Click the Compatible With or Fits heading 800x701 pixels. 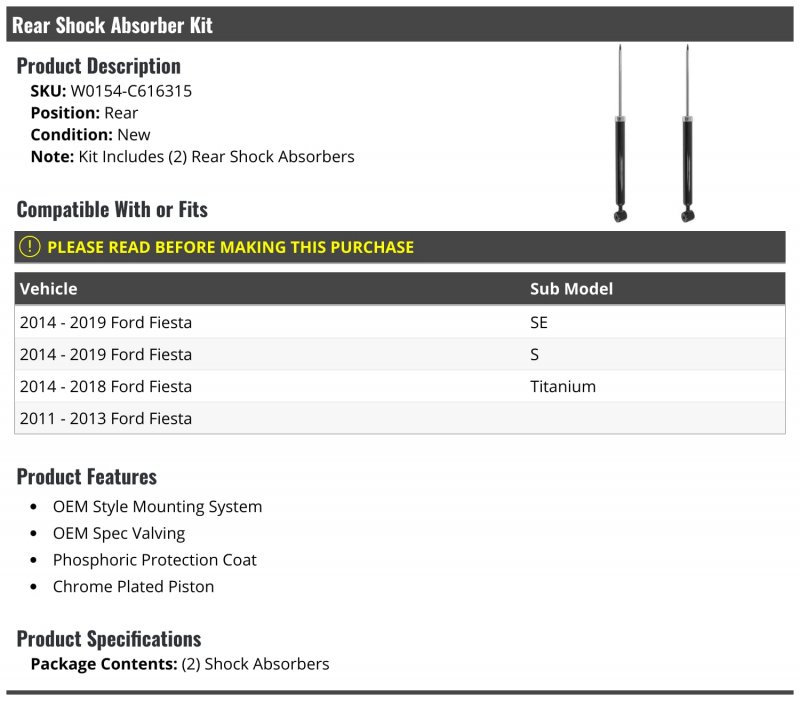click(x=112, y=210)
